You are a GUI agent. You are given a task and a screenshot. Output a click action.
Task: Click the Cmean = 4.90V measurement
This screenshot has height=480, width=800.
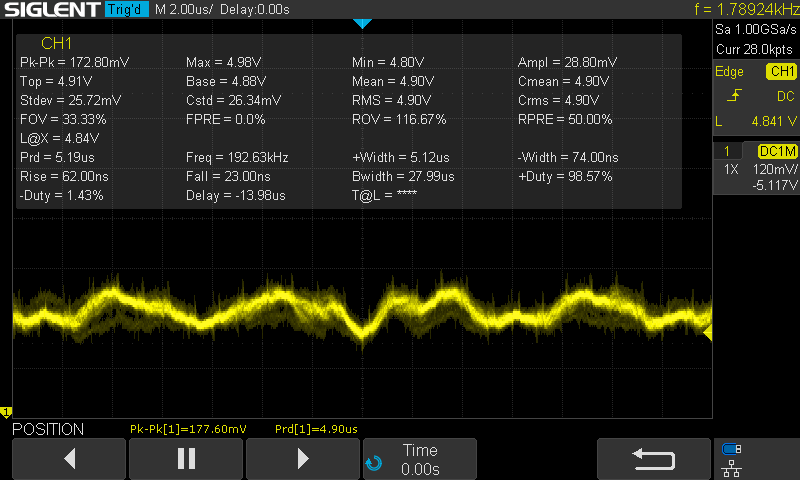[x=563, y=81]
